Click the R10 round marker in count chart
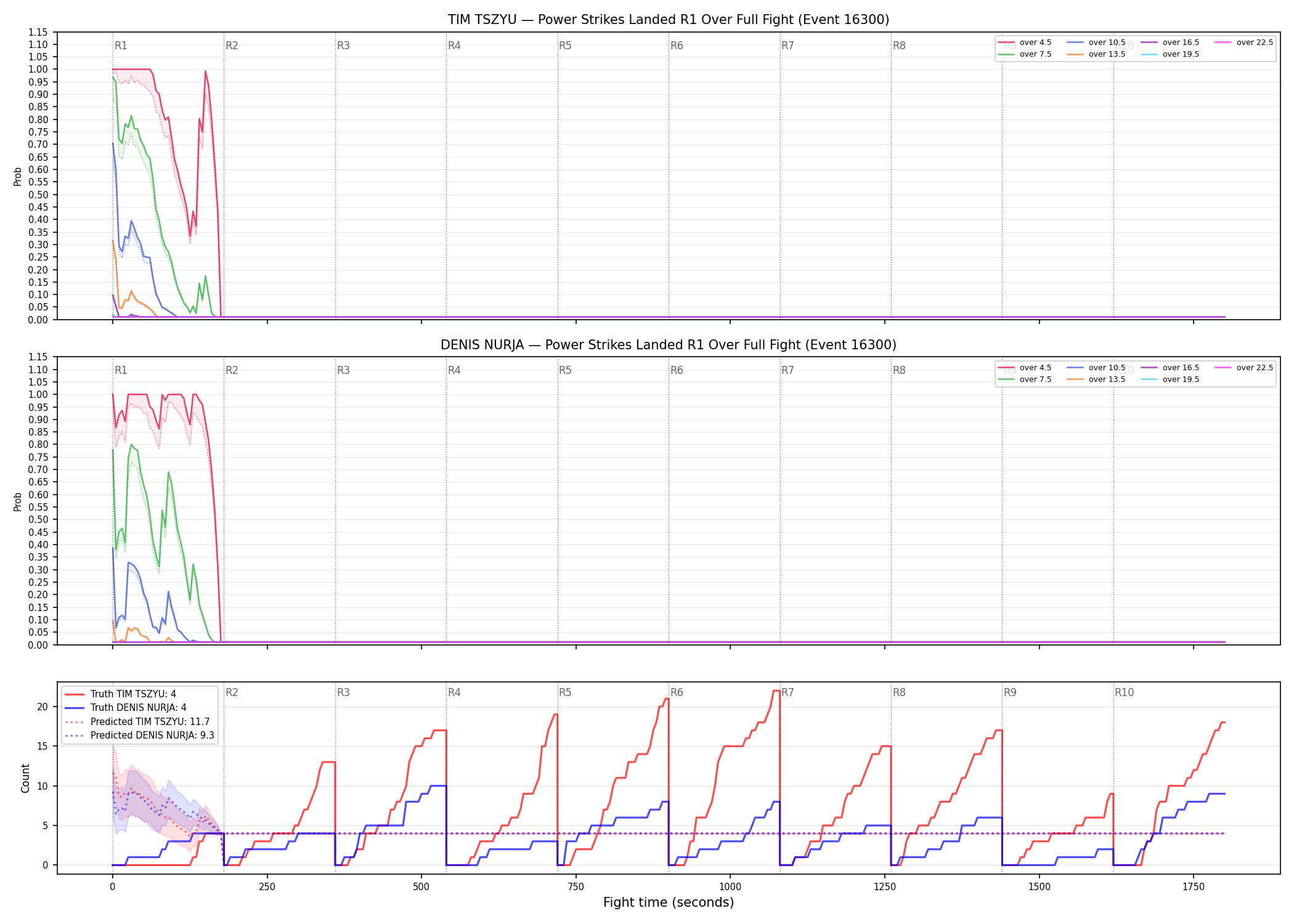Screen dimensions: 1294x924 point(1124,692)
